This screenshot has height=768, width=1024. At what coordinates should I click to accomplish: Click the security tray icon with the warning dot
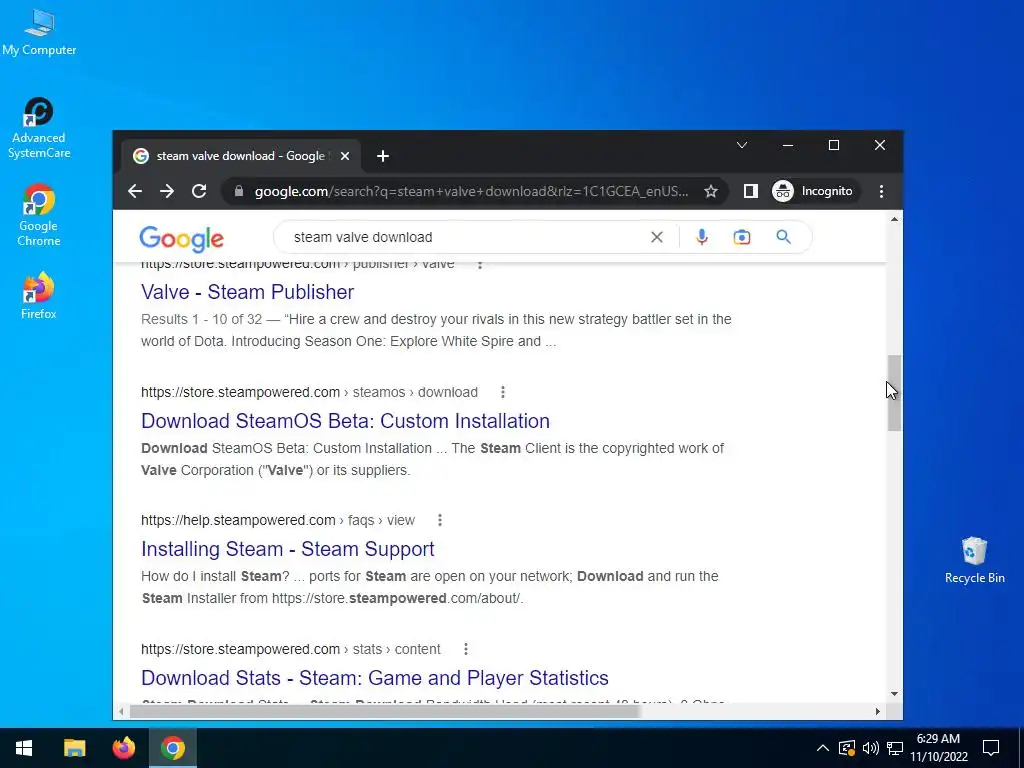pos(846,748)
